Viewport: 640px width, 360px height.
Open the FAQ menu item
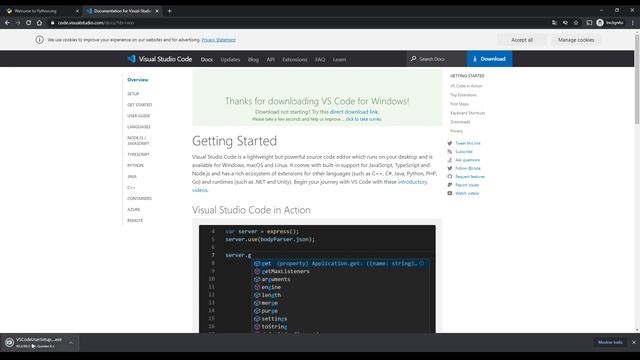pyautogui.click(x=320, y=60)
